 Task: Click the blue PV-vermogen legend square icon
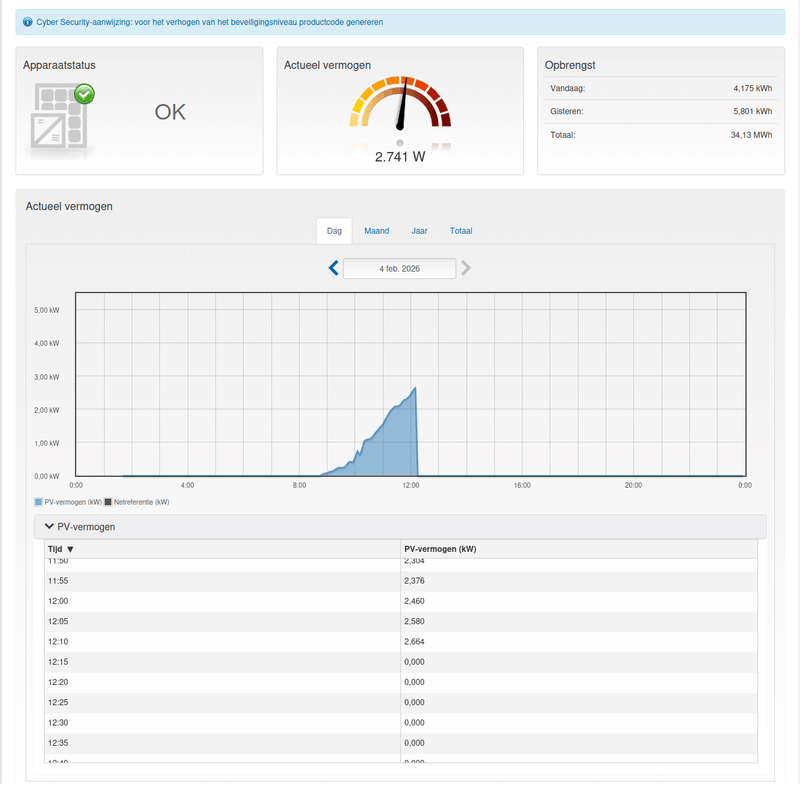pos(40,501)
